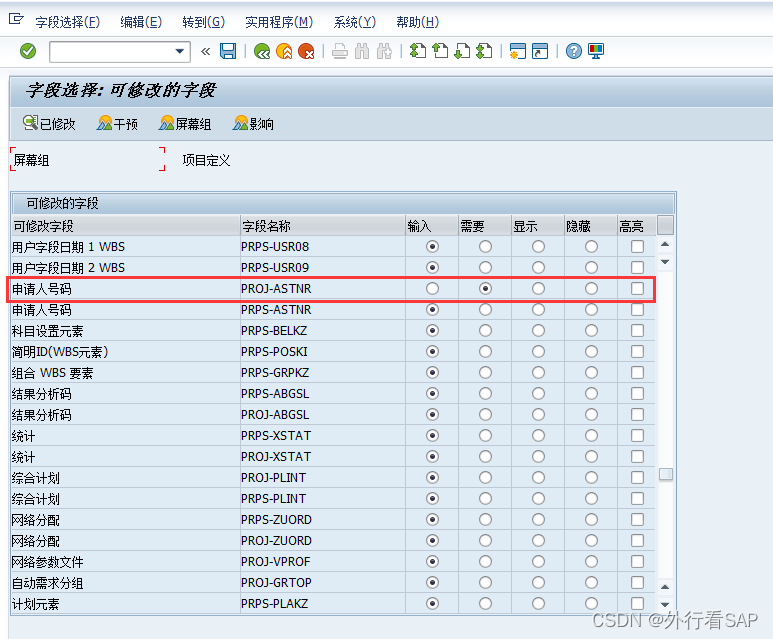
Task: Open the 转到(G) menu
Action: coord(204,22)
